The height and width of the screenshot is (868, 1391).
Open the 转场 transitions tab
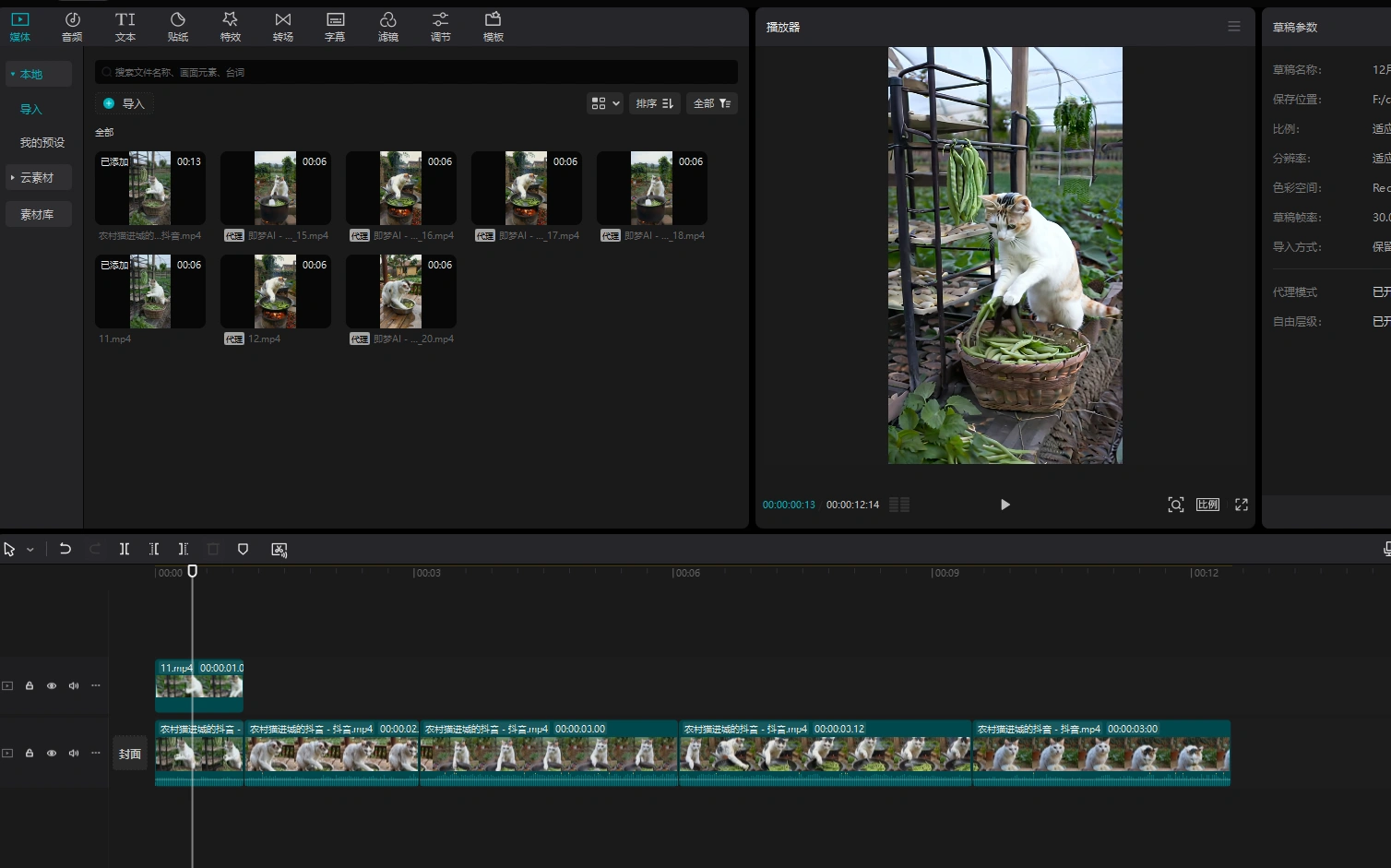(283, 27)
